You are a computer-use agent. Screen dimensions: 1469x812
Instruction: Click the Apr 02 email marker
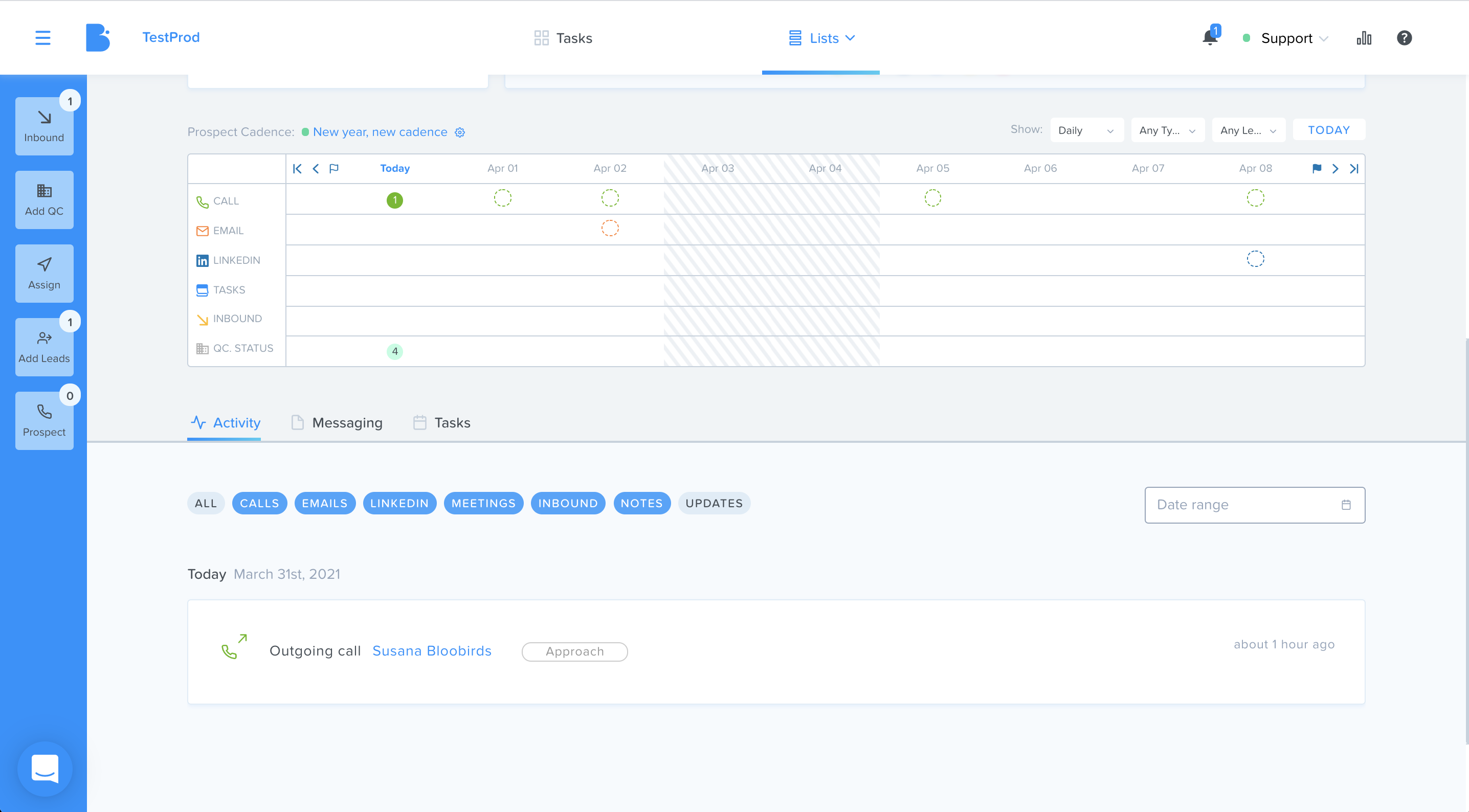click(x=610, y=228)
